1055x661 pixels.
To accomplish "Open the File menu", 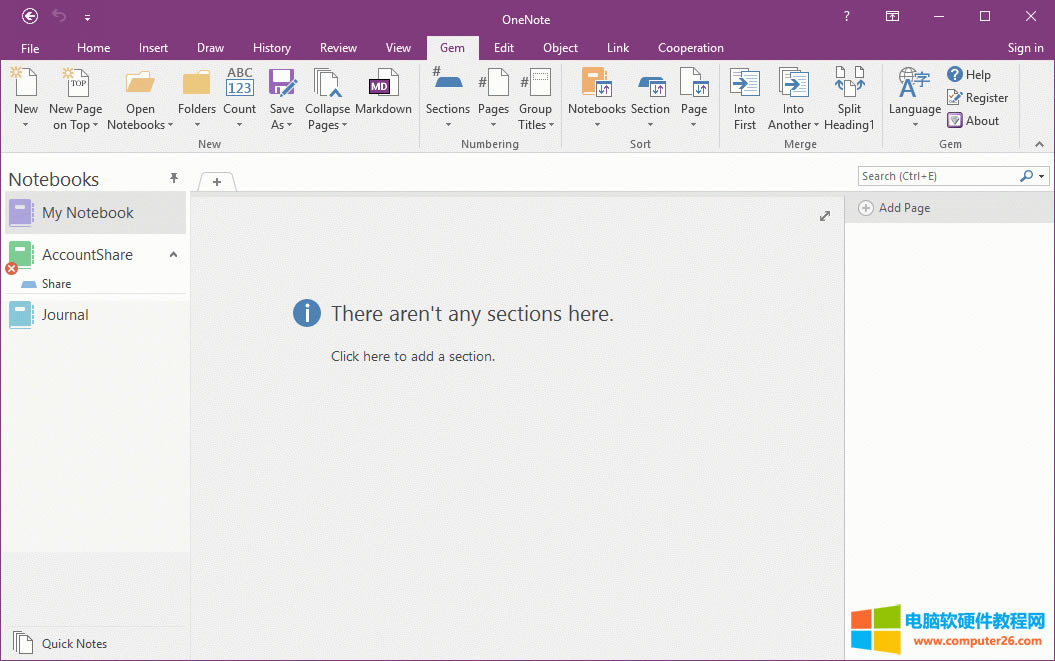I will click(x=30, y=48).
